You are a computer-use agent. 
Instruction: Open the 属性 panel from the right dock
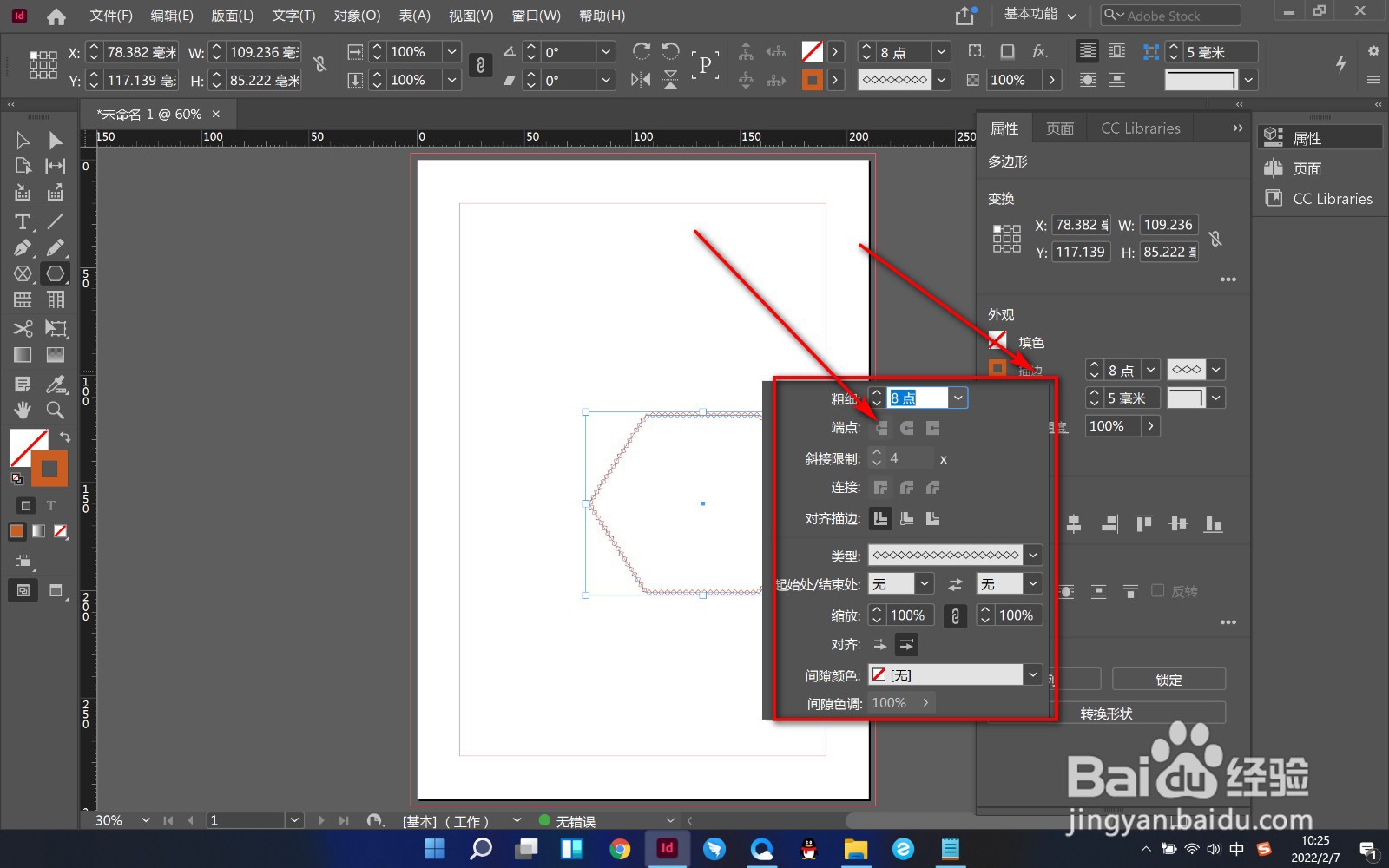tap(1319, 137)
